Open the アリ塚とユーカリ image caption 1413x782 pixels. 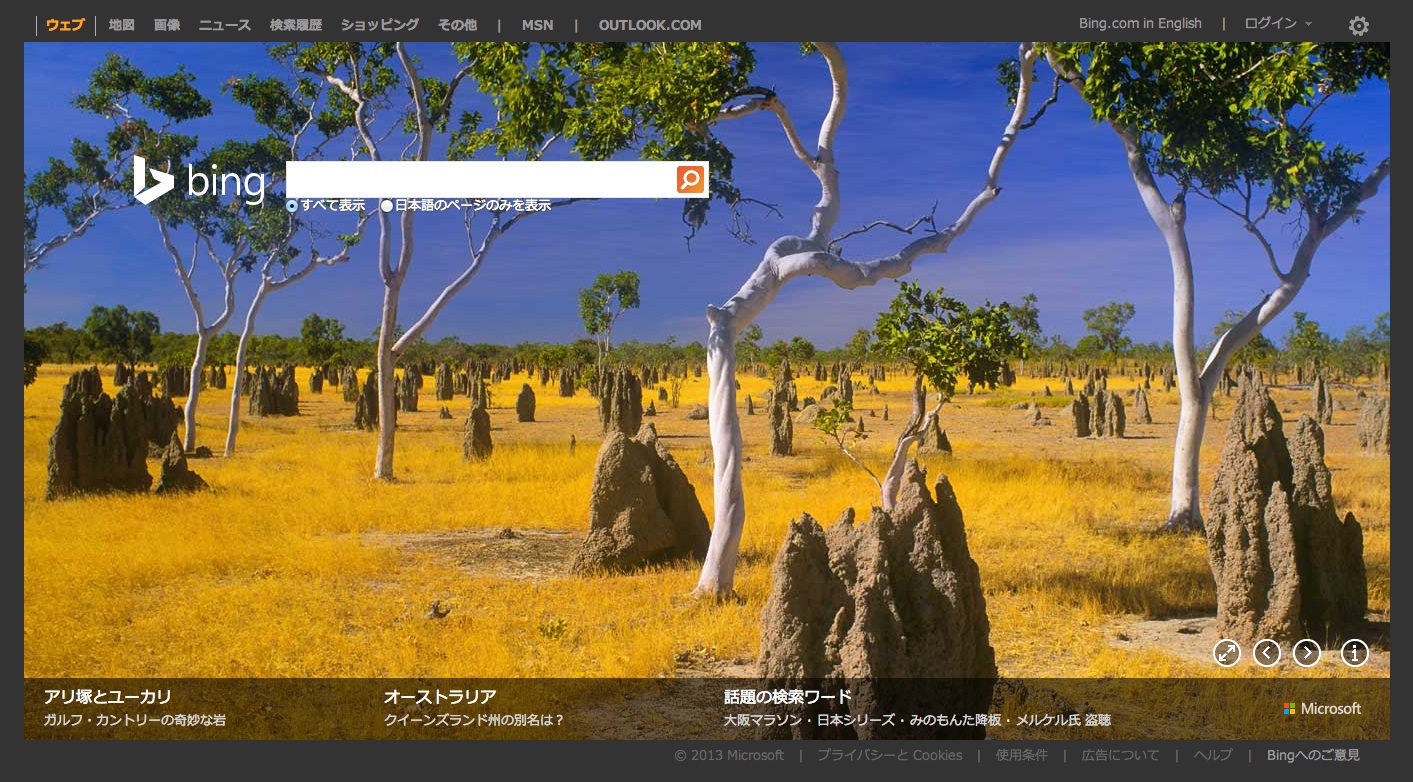[x=108, y=697]
